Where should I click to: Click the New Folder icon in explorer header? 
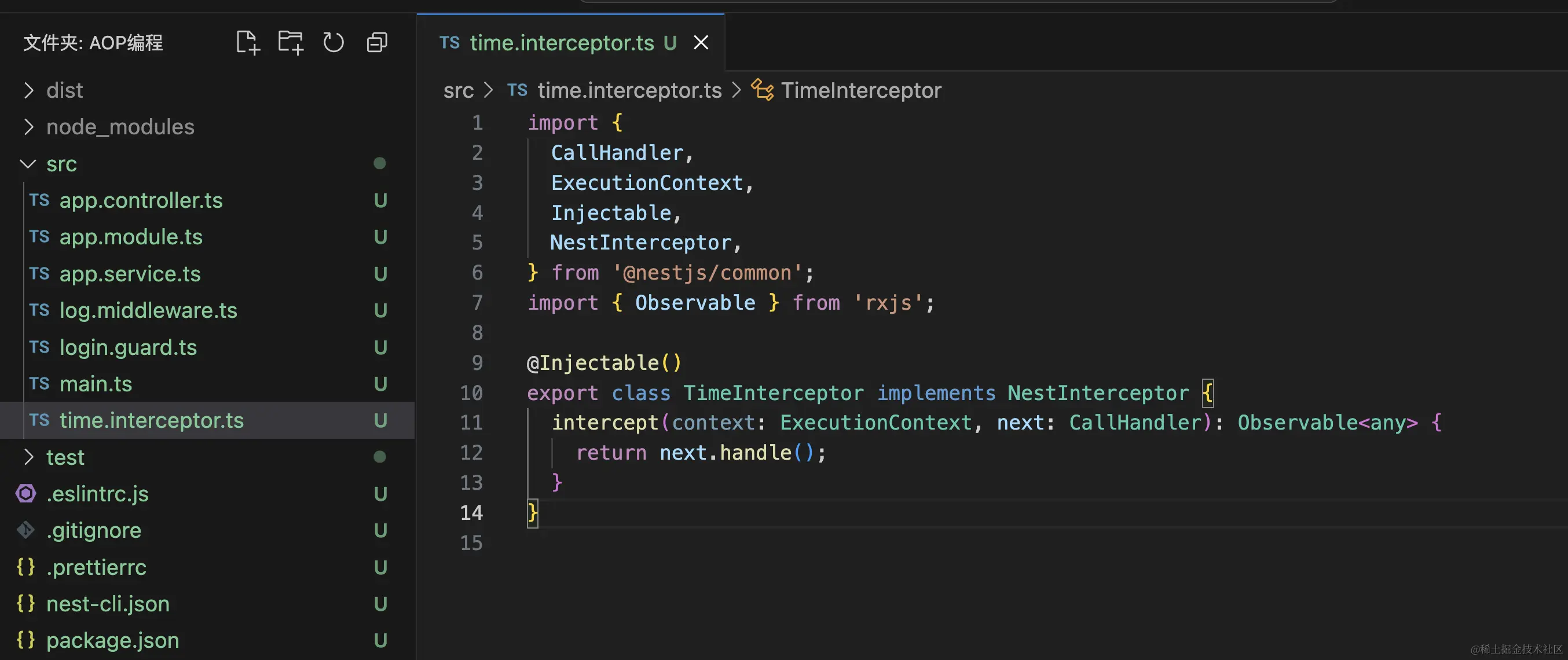[x=290, y=43]
